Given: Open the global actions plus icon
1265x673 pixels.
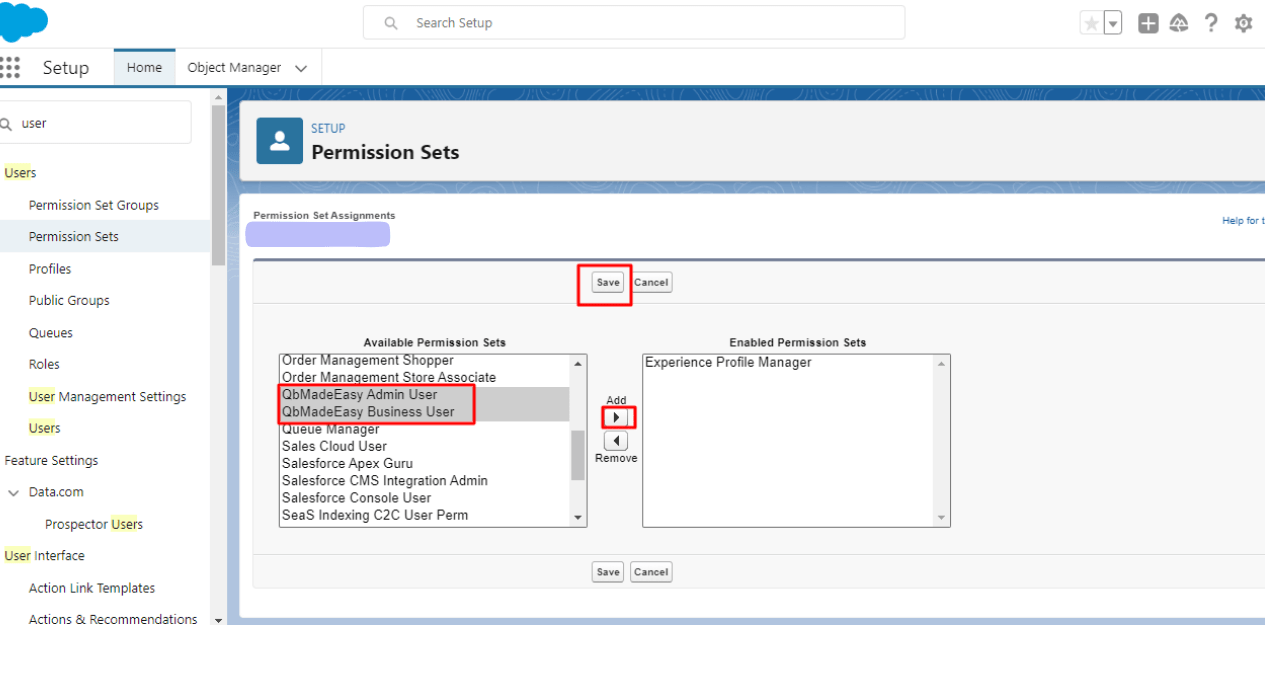Looking at the screenshot, I should coord(1148,23).
